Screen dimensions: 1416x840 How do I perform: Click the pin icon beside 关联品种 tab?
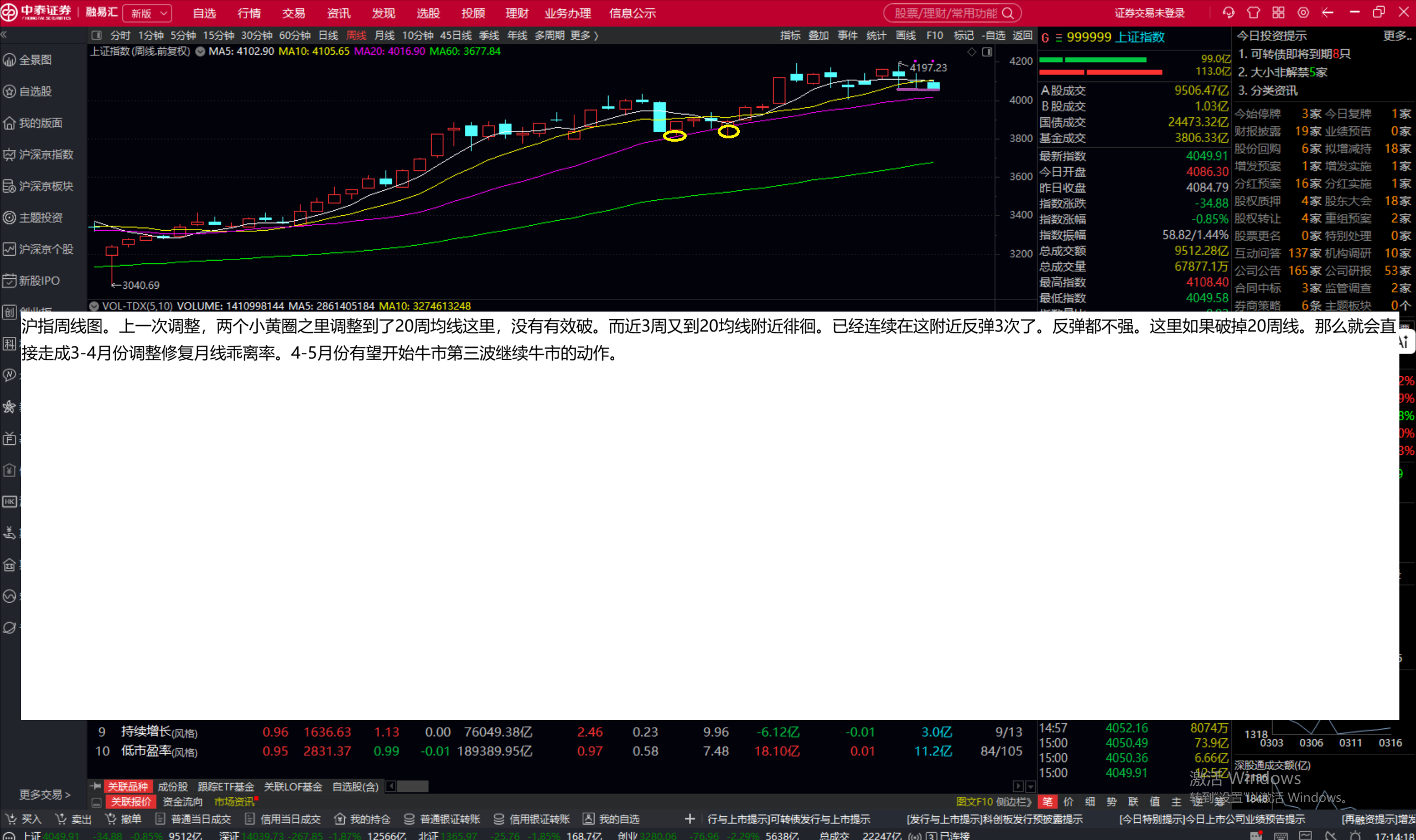96,786
